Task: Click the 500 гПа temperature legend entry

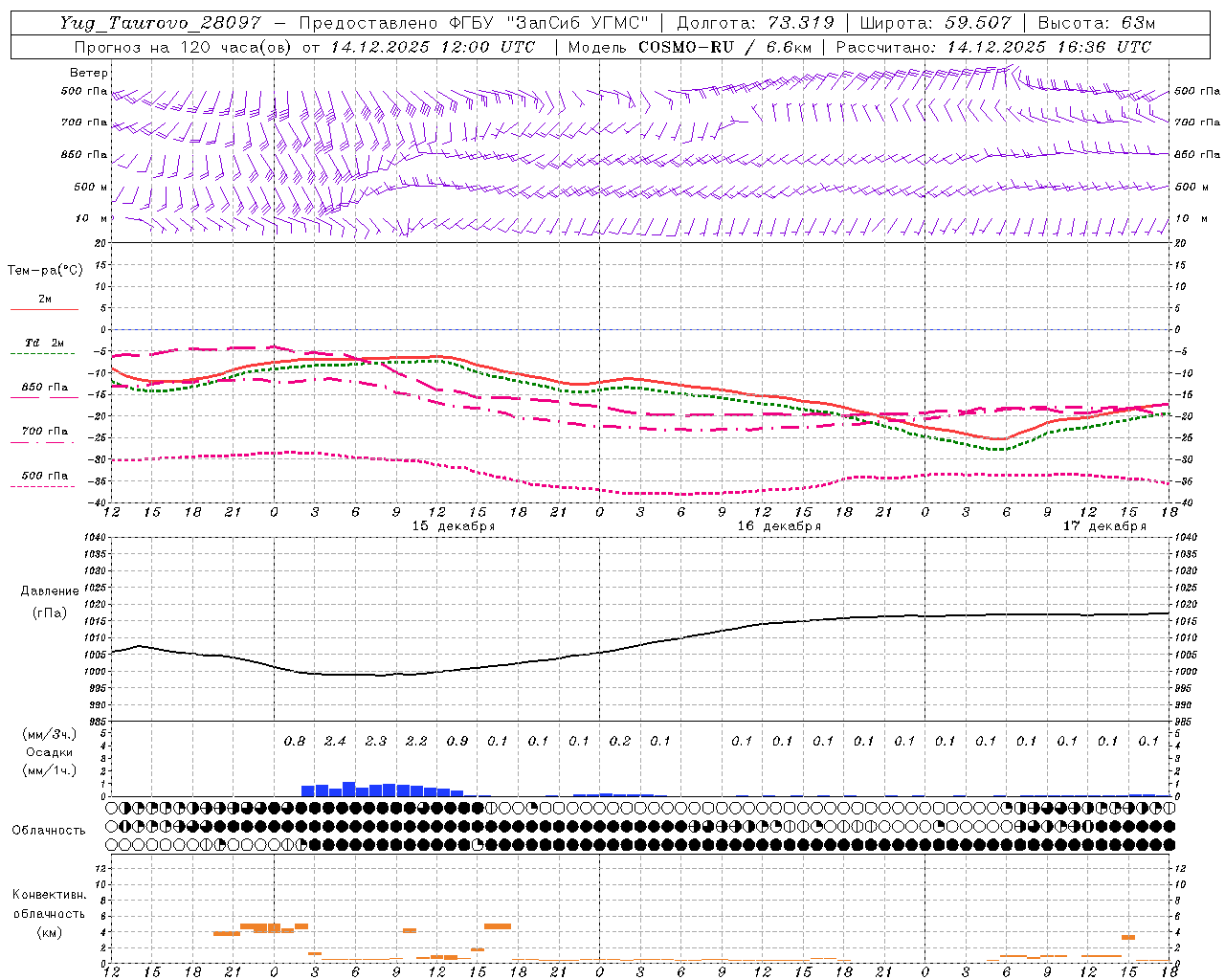Action: pyautogui.click(x=45, y=476)
